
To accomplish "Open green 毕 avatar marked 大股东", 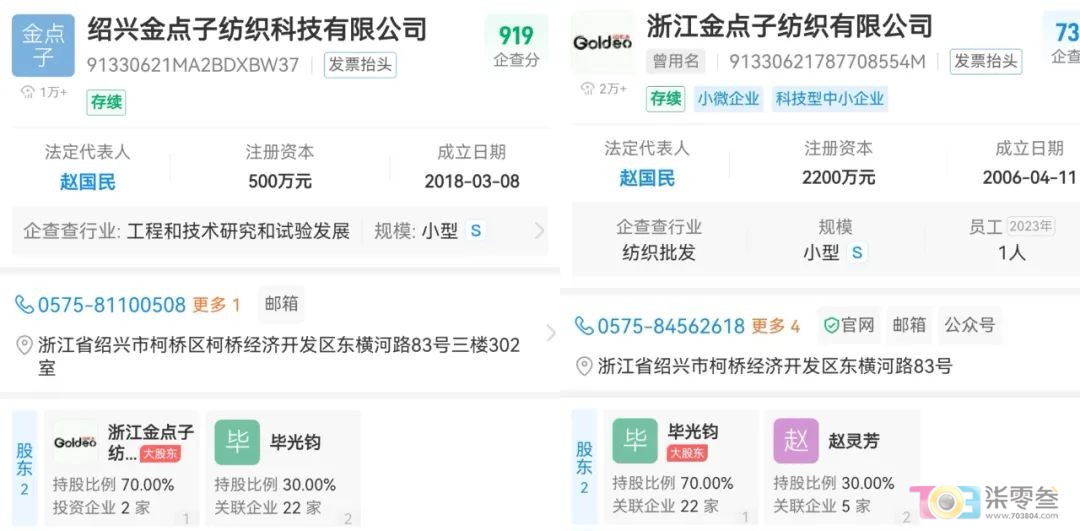I will coord(635,441).
